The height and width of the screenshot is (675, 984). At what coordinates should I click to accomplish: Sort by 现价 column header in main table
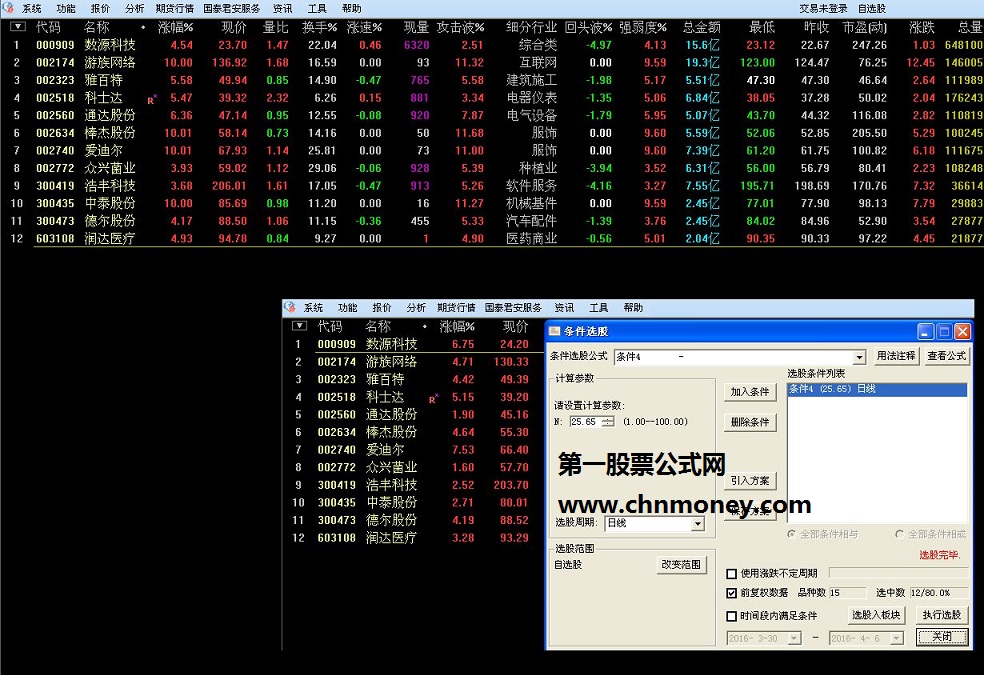click(234, 27)
